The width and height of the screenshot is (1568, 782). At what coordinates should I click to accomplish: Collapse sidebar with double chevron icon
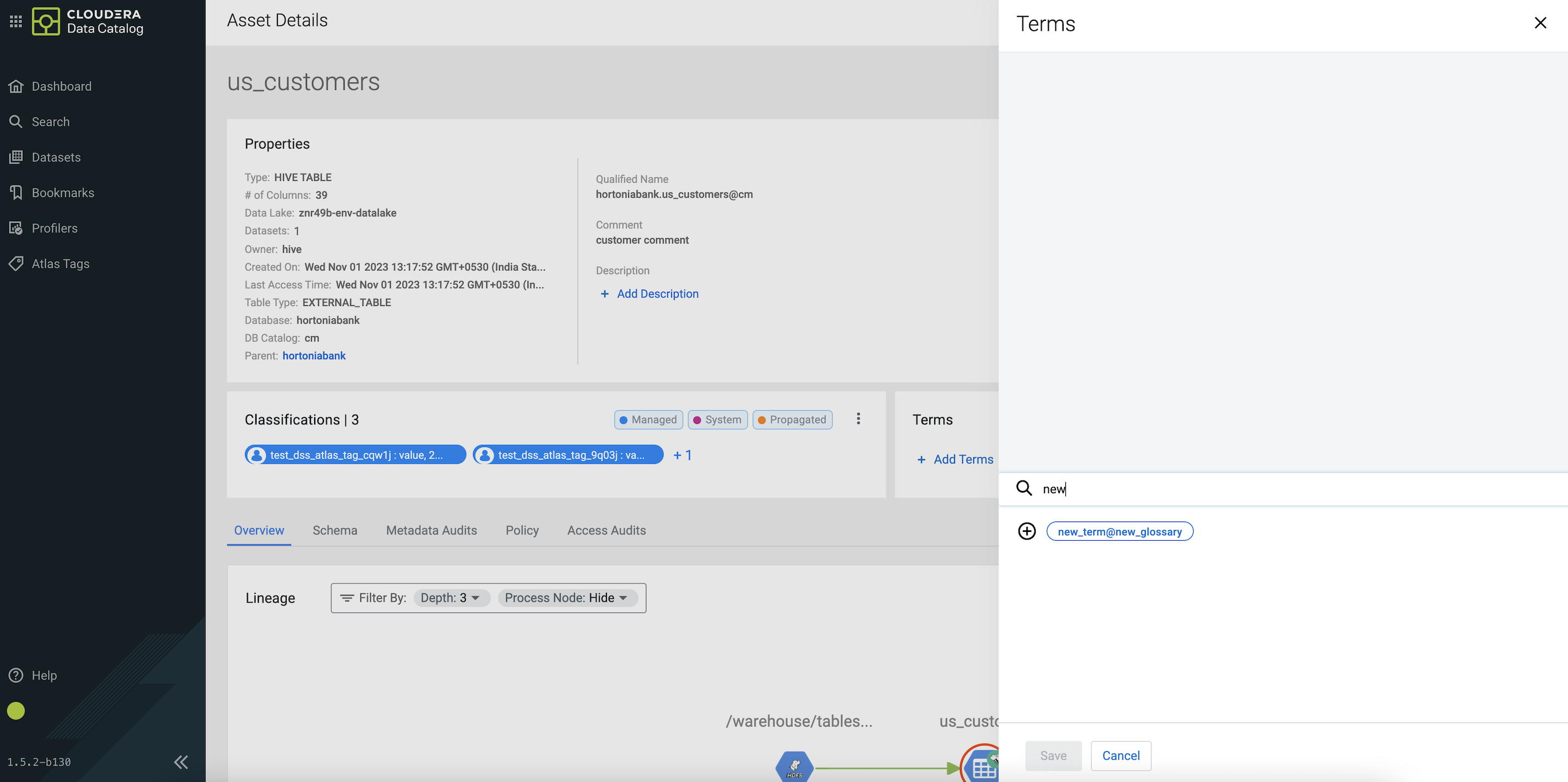click(181, 762)
